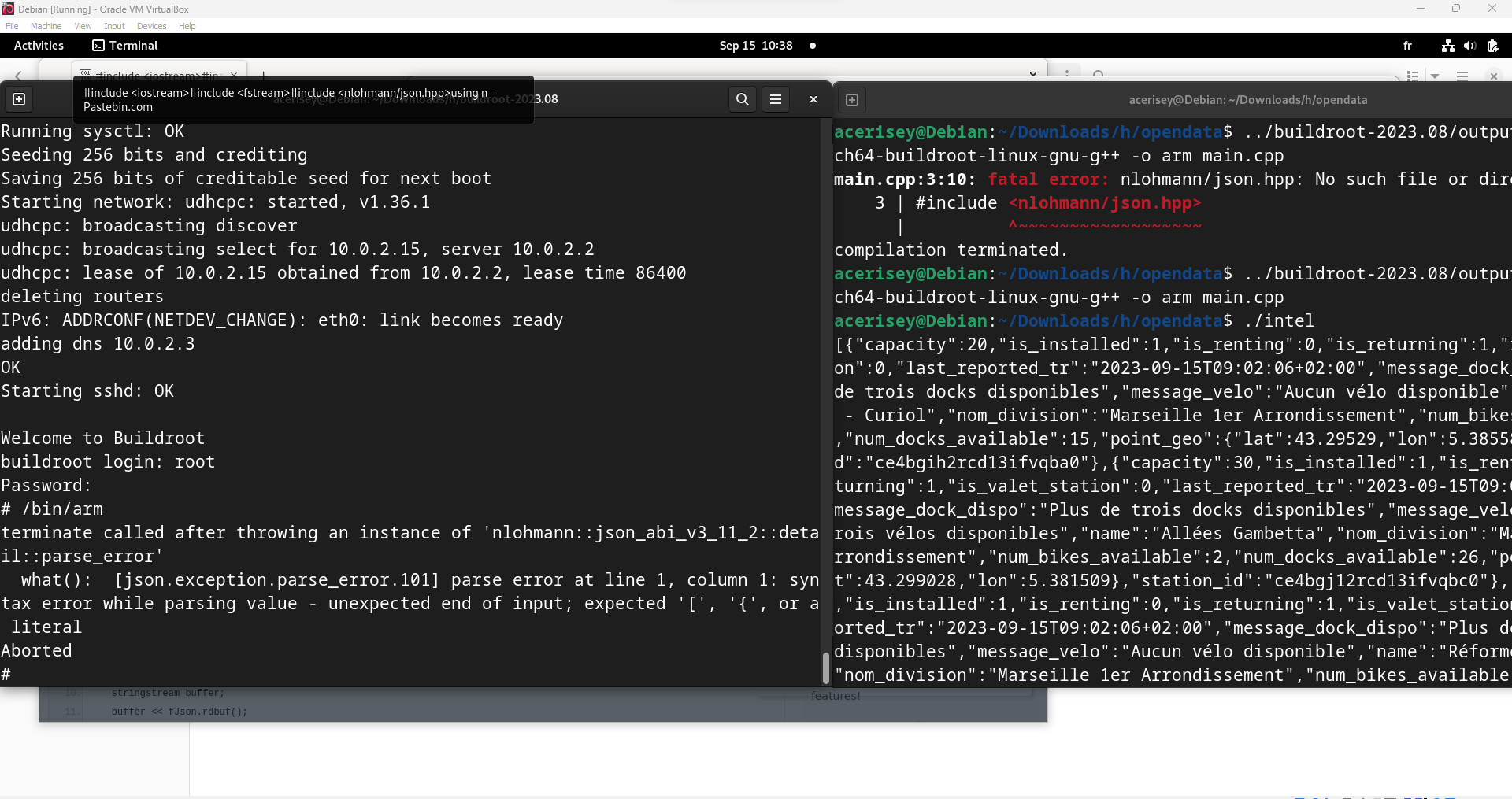
Task: Click the right terminal title acerisey@Debian opendata
Action: click(1248, 100)
